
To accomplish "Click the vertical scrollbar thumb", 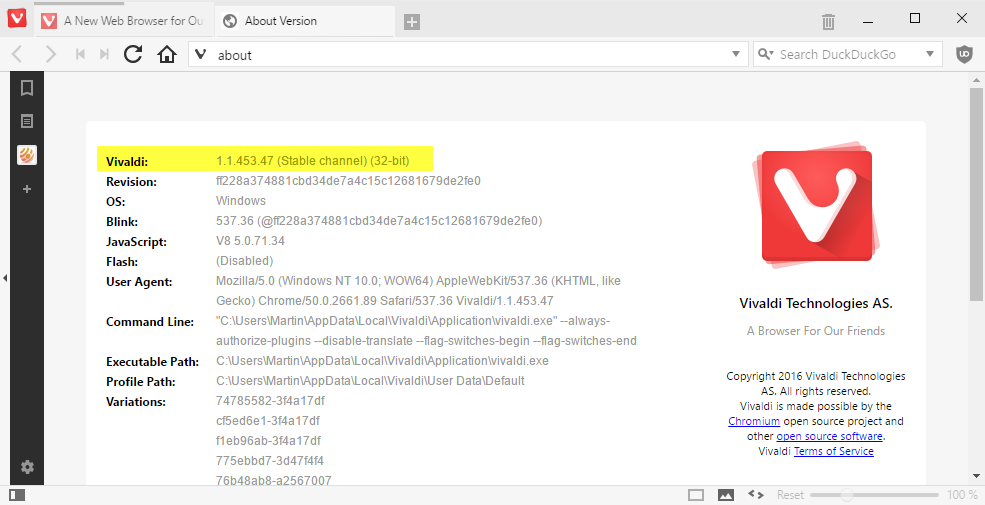I will [x=976, y=195].
